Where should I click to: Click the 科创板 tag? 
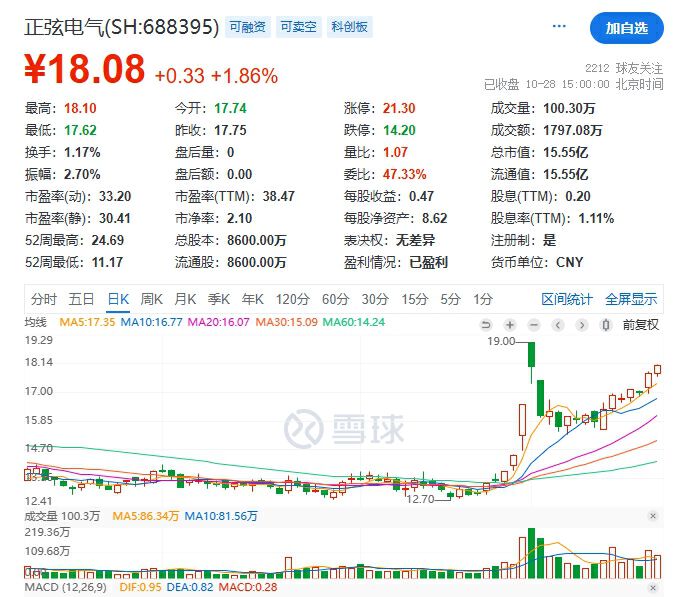(x=349, y=27)
